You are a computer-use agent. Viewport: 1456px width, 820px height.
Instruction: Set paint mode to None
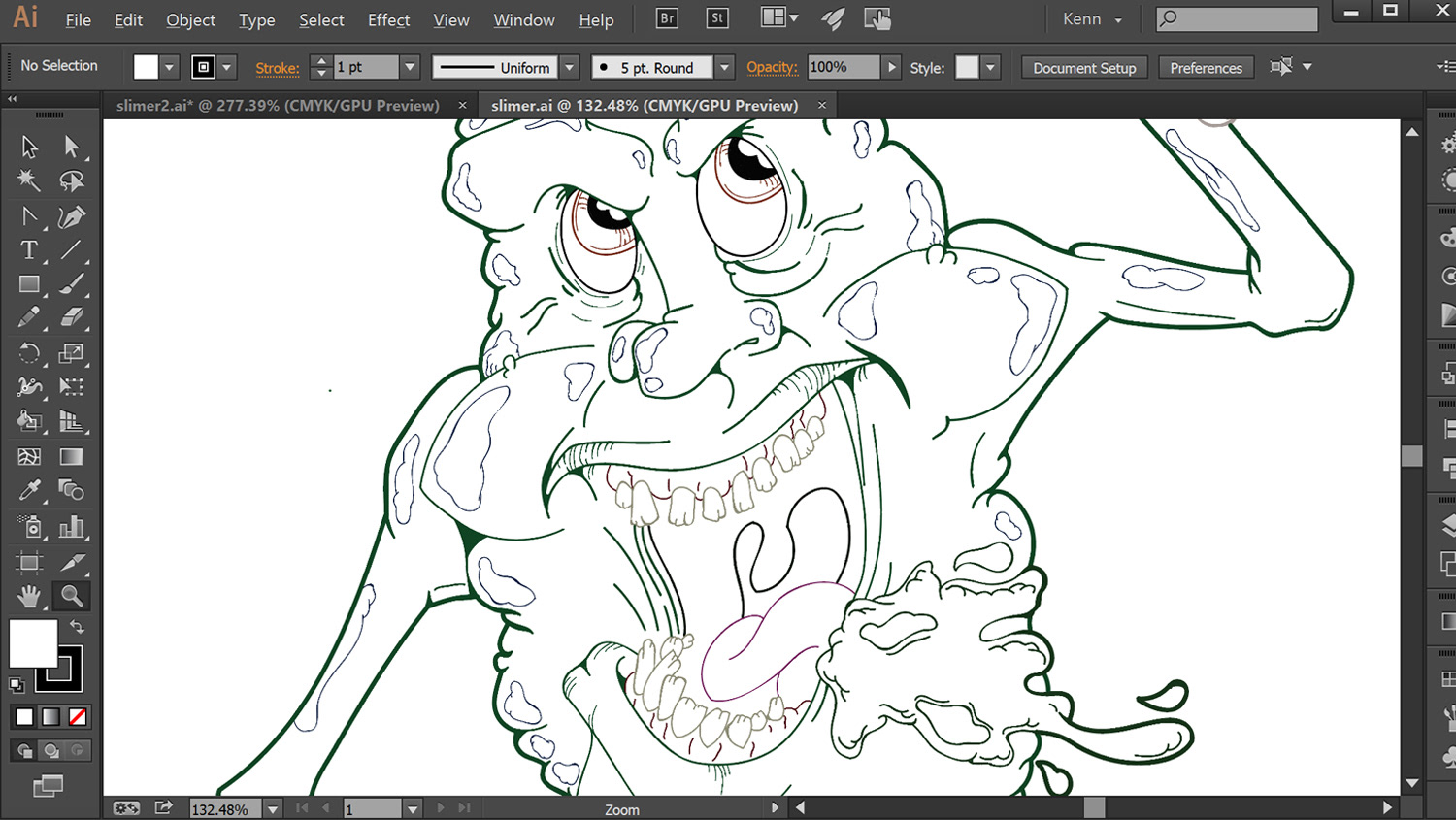click(78, 717)
